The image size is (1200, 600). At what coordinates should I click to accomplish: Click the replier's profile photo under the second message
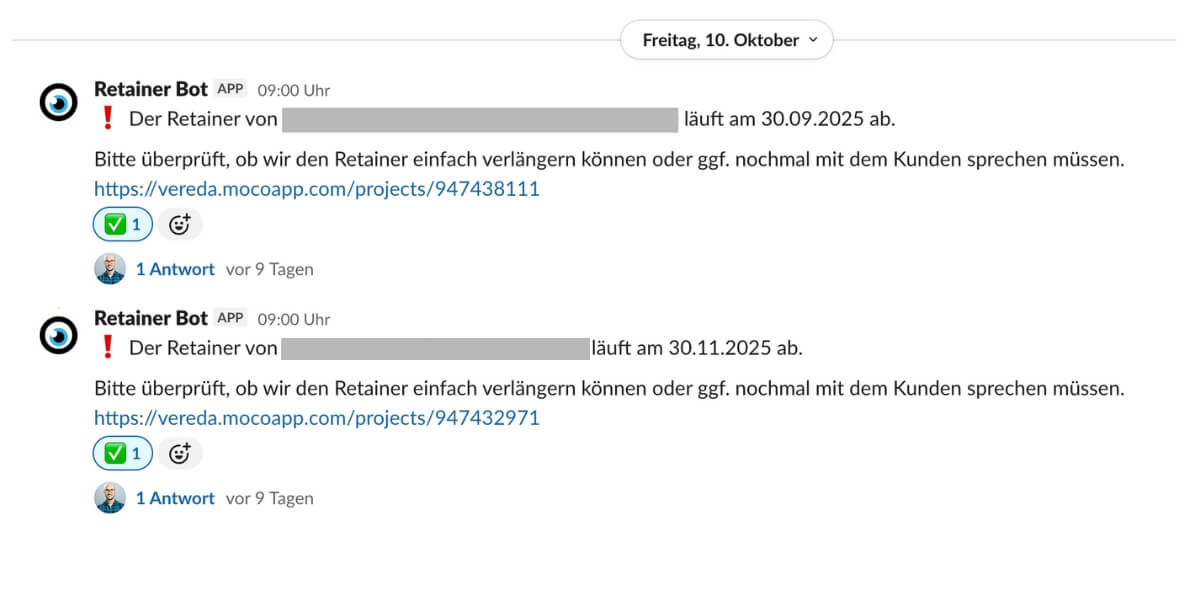(x=110, y=498)
